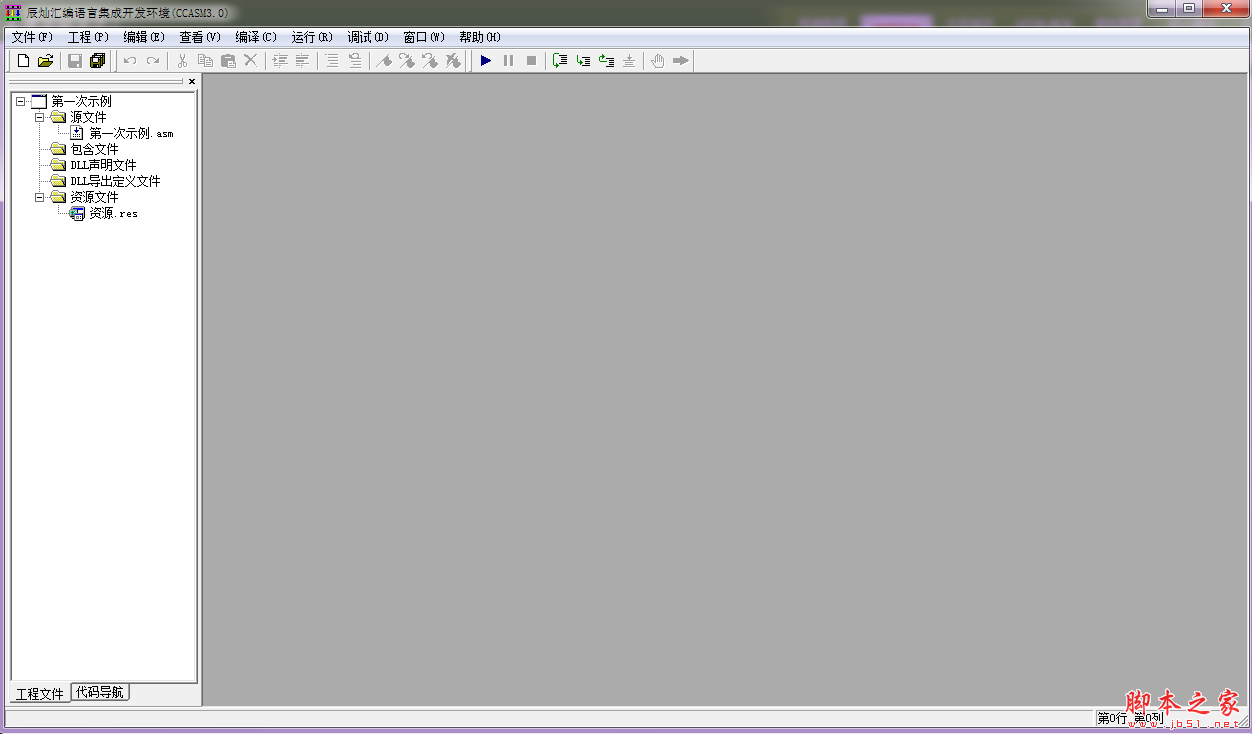Select the 资源文件 folder
Screen dimensions: 1252x735
pos(94,197)
